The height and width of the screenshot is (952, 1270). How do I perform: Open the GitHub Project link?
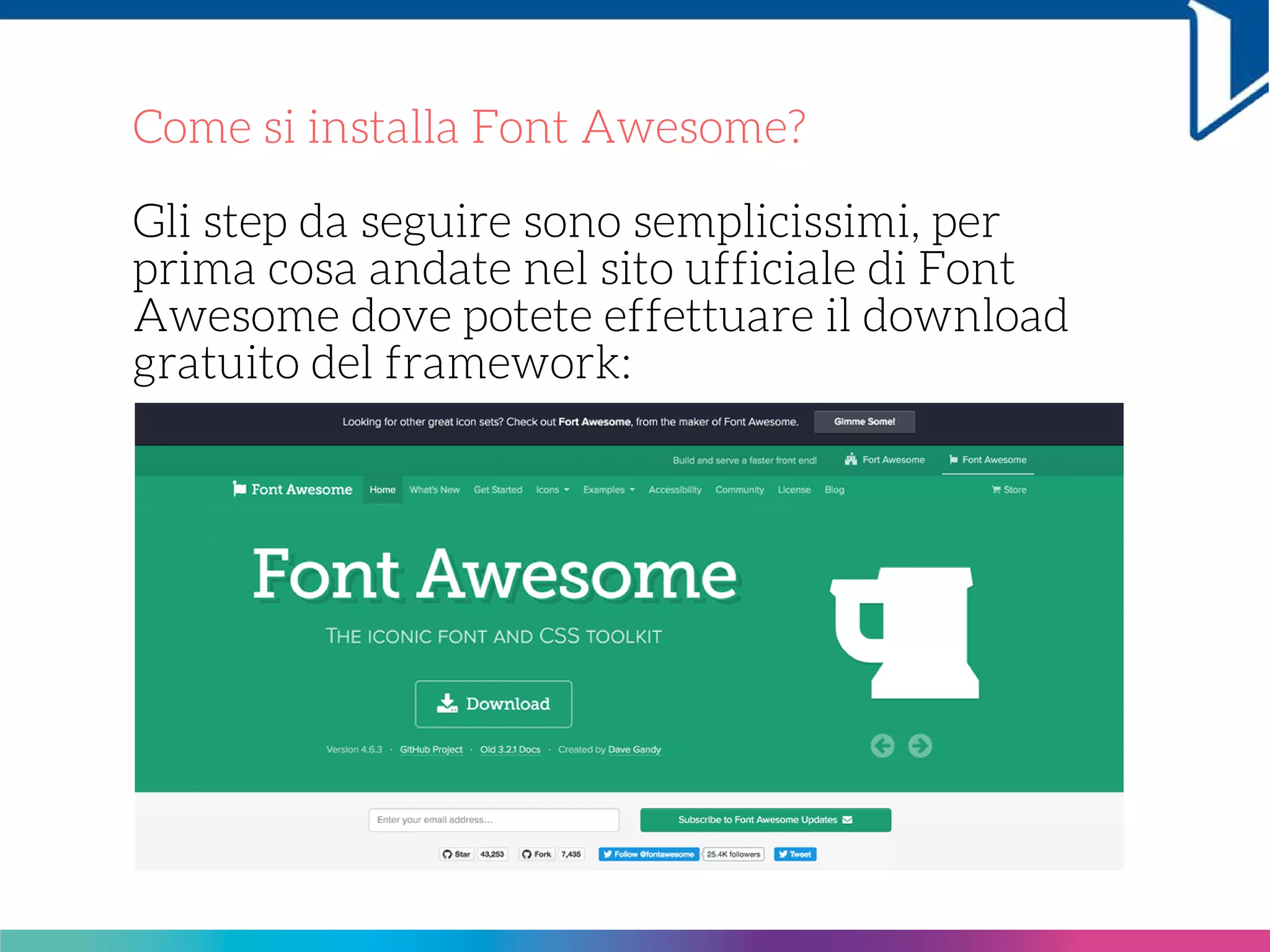coord(431,749)
